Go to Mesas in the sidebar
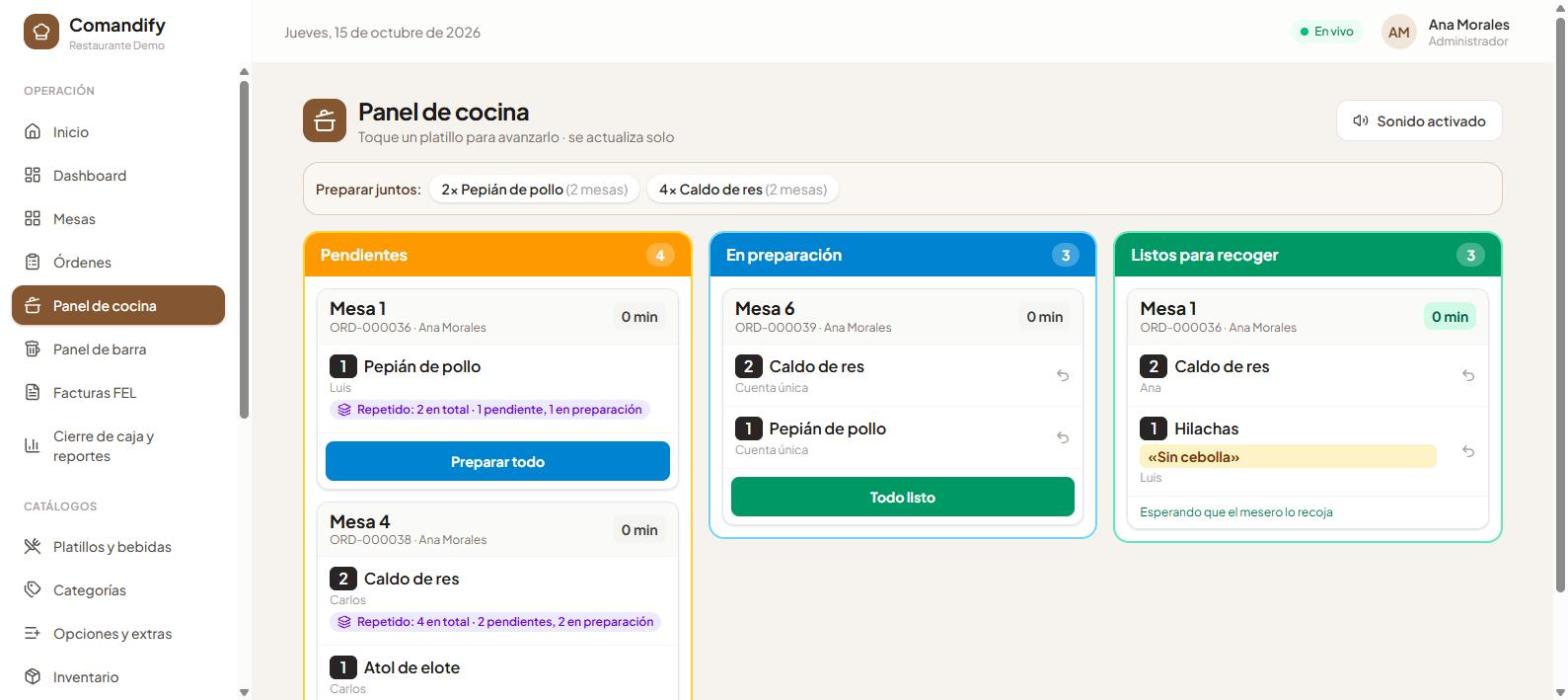 click(x=118, y=219)
